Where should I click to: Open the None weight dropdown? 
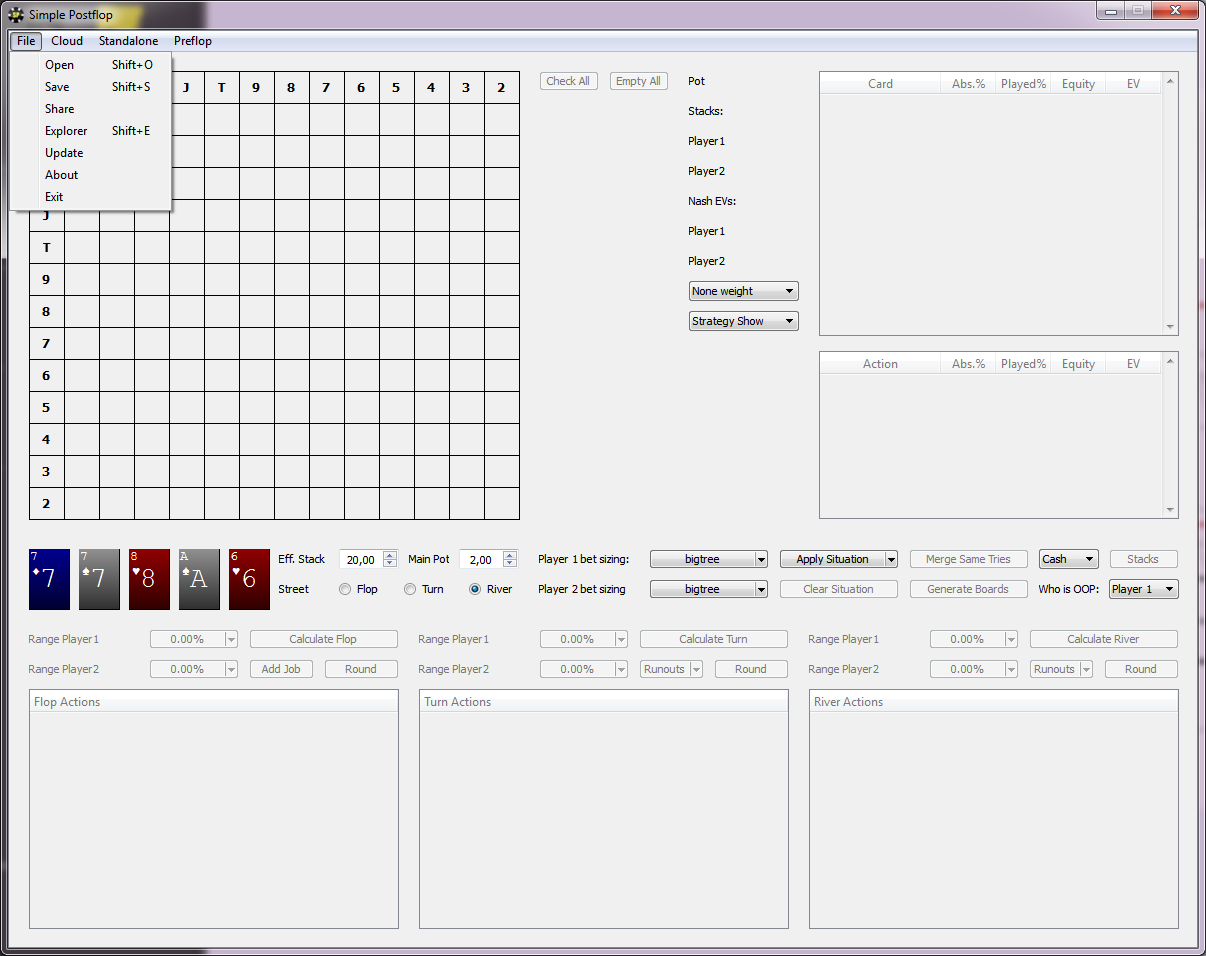743,291
